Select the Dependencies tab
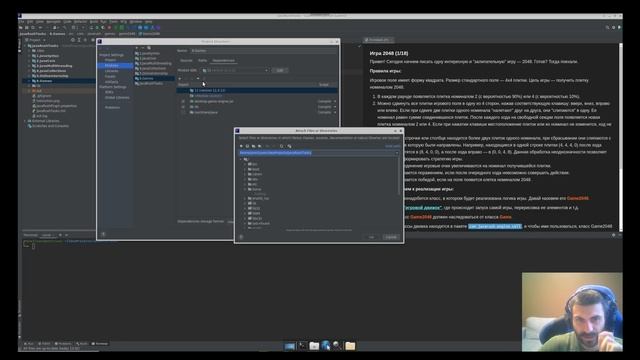The width and height of the screenshot is (640, 360). [223, 60]
